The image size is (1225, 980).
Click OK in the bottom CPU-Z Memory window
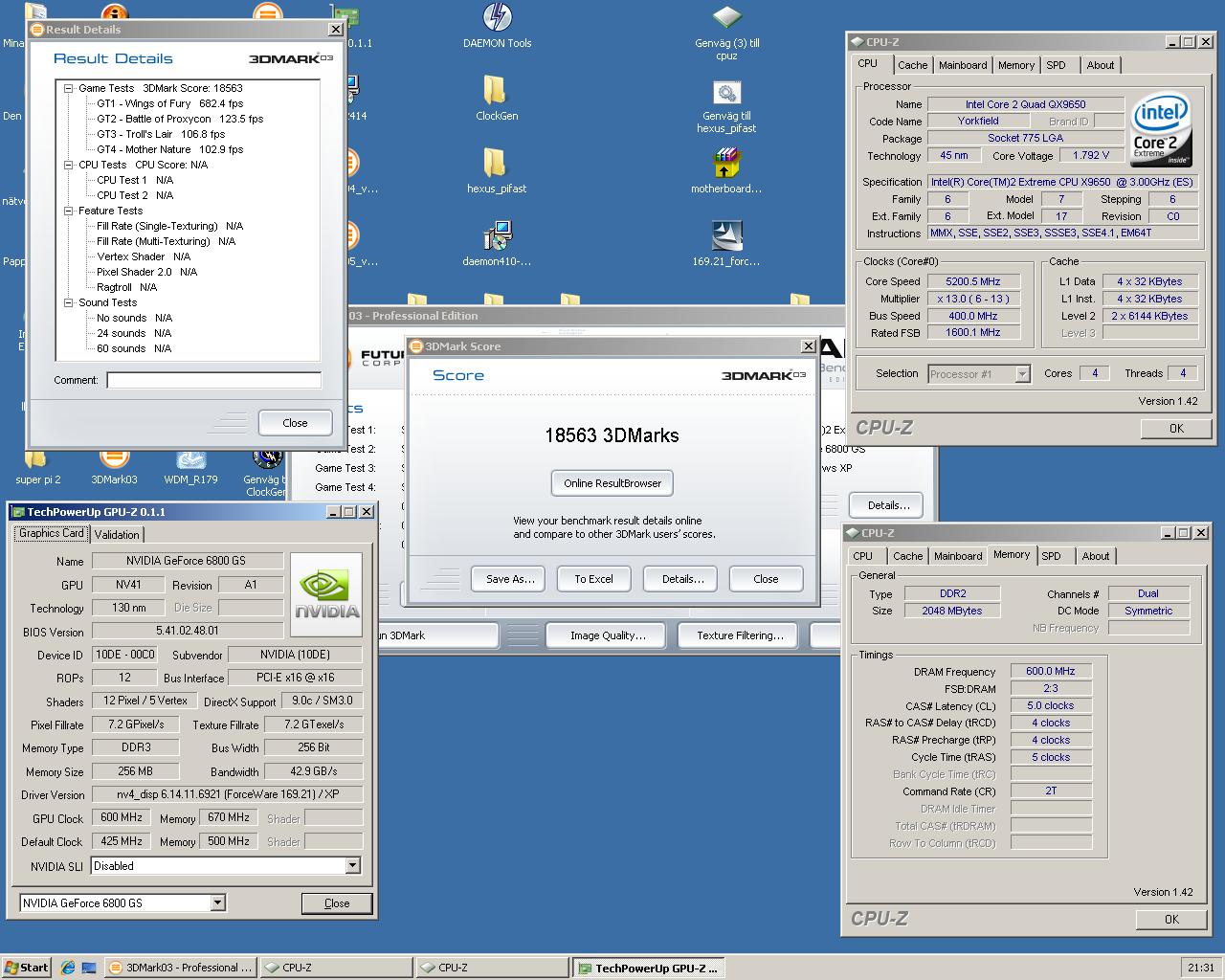click(1171, 920)
